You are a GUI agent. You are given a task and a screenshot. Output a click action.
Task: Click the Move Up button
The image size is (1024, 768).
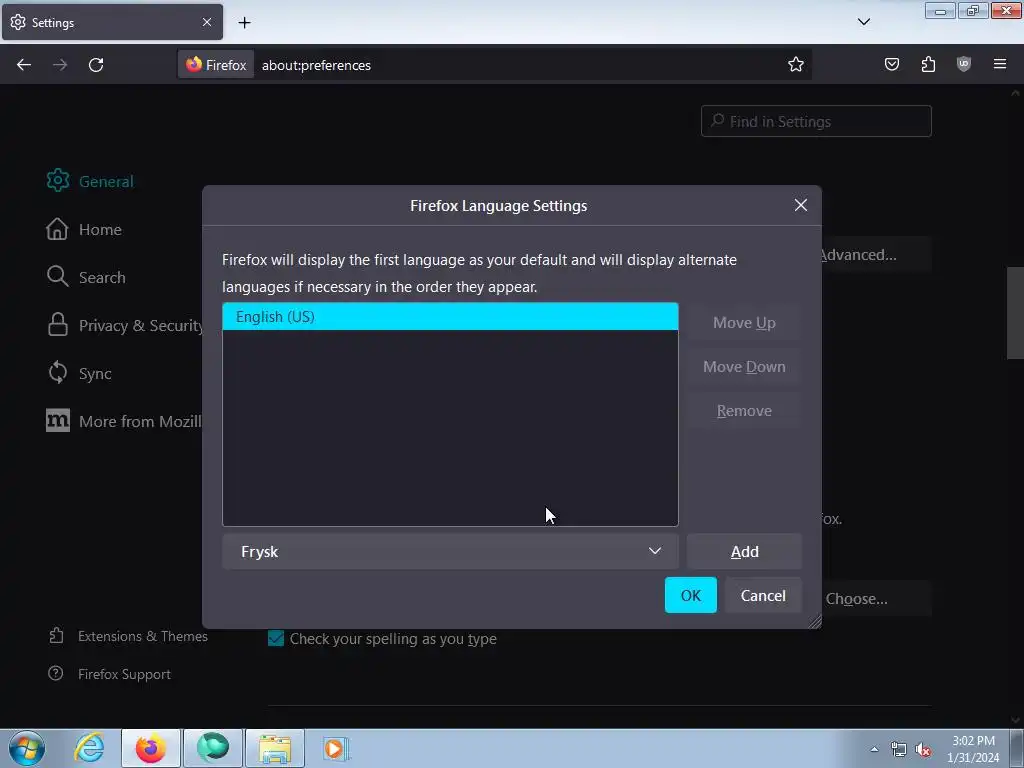pyautogui.click(x=744, y=323)
